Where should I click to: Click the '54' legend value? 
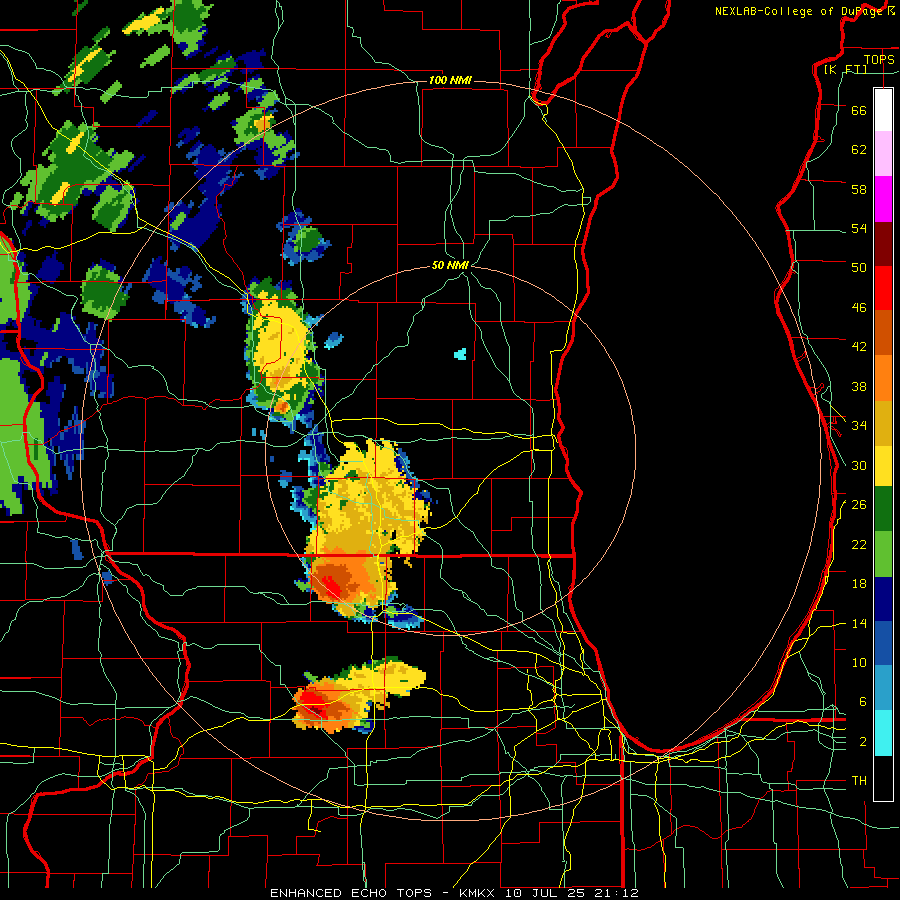pos(859,228)
